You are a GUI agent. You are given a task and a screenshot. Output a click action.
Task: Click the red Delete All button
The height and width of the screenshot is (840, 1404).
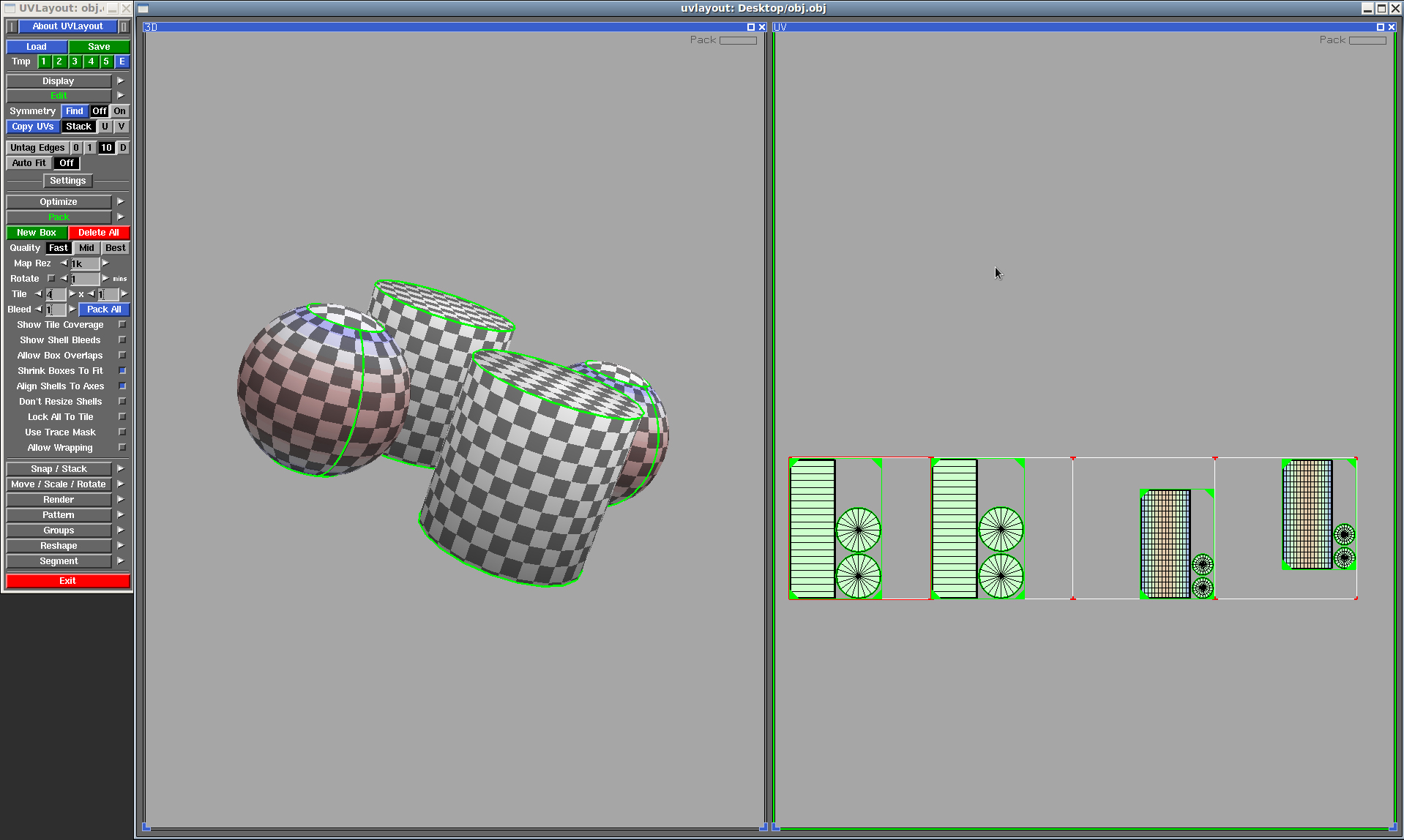click(x=99, y=233)
